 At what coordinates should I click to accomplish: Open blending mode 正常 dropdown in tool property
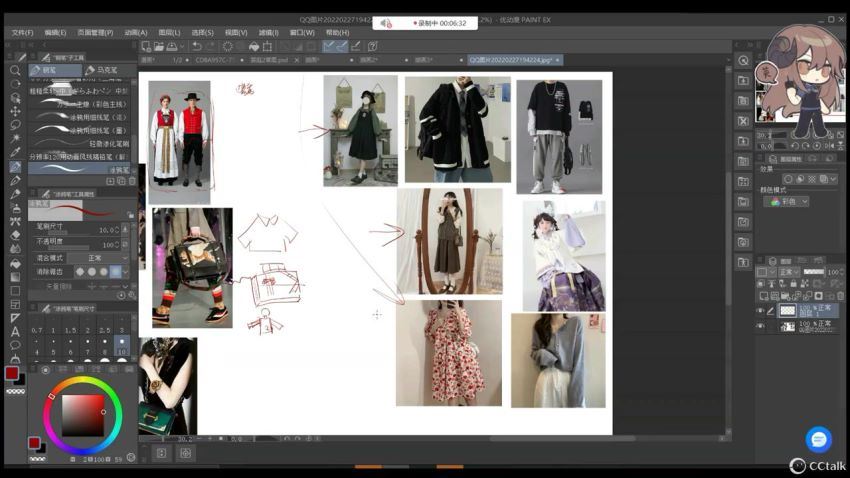pos(98,258)
